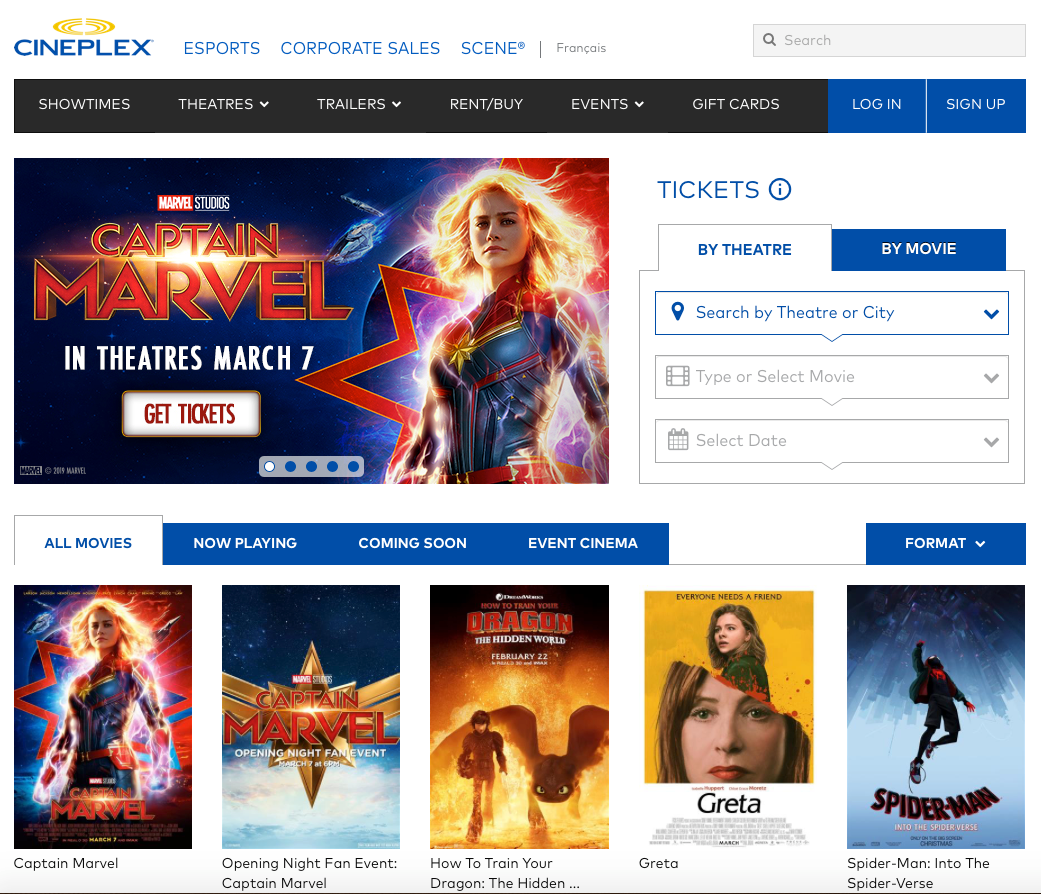The height and width of the screenshot is (894, 1041).
Task: Switch to the By Movie tab
Action: point(919,249)
